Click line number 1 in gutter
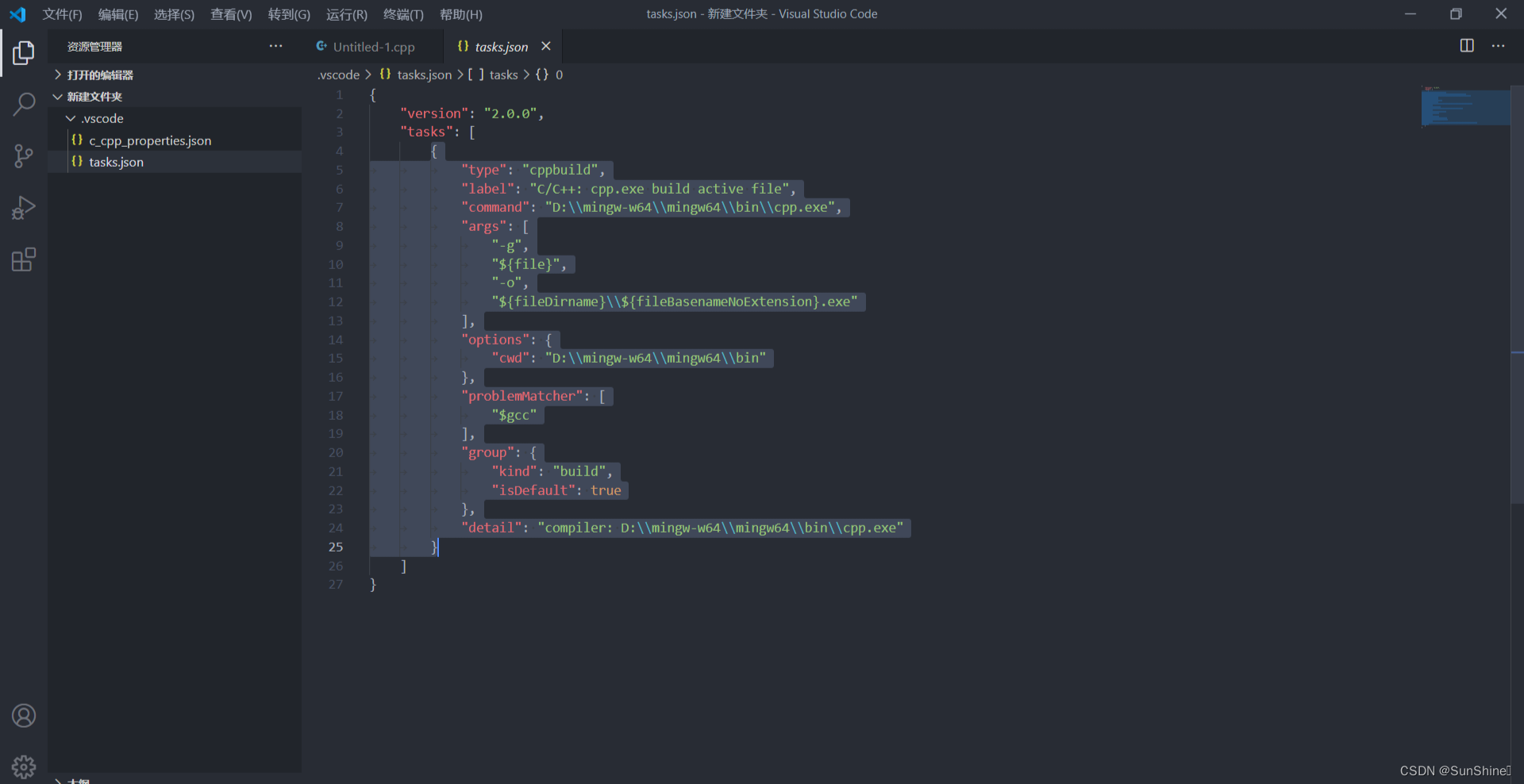Screen dimensions: 1524x784 339,94
